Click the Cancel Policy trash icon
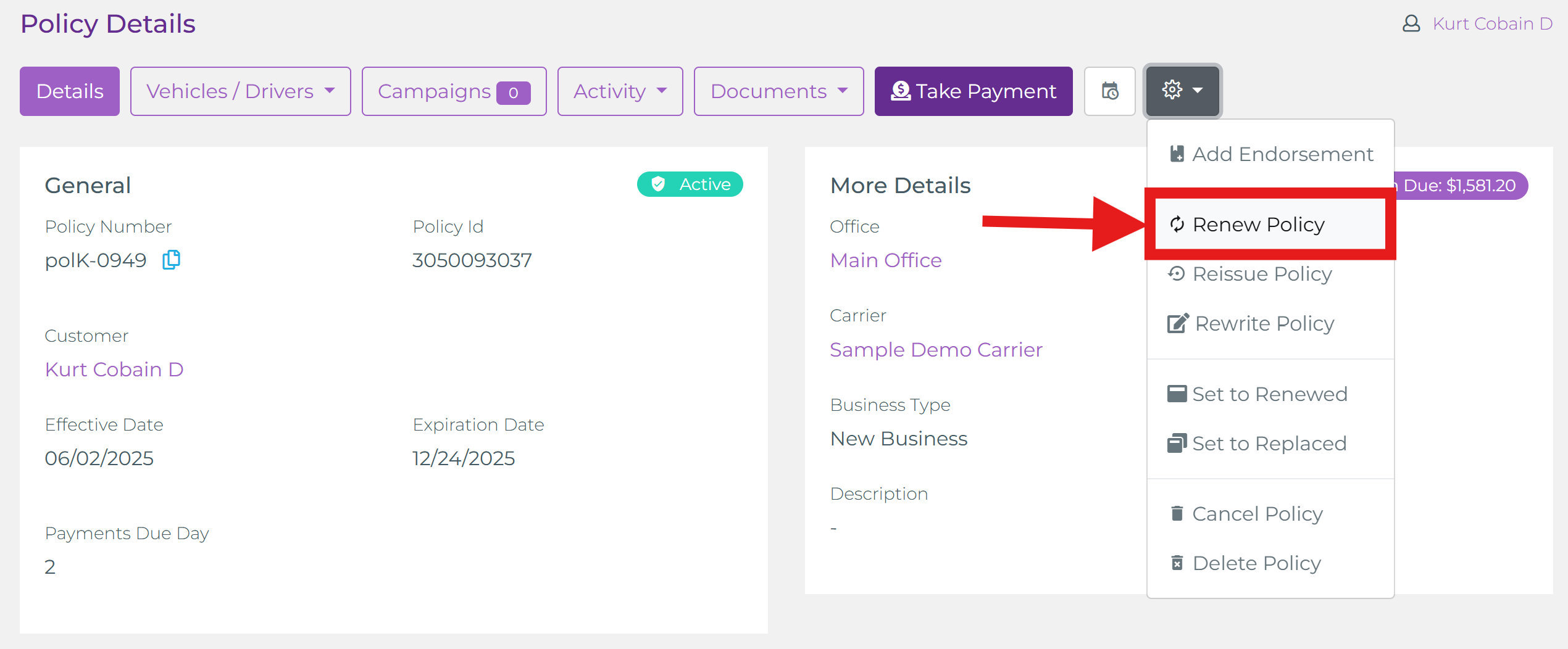The image size is (1568, 649). coord(1177,513)
